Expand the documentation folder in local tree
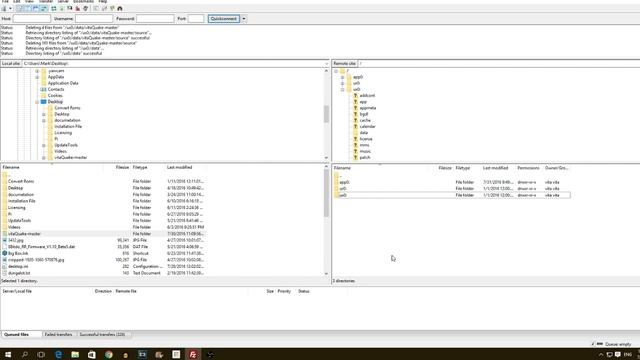Image resolution: width=640 pixels, height=360 pixels. 44,120
